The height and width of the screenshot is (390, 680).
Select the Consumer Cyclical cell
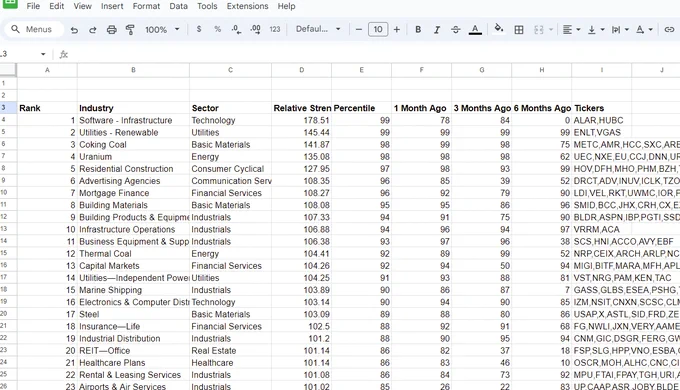230,169
